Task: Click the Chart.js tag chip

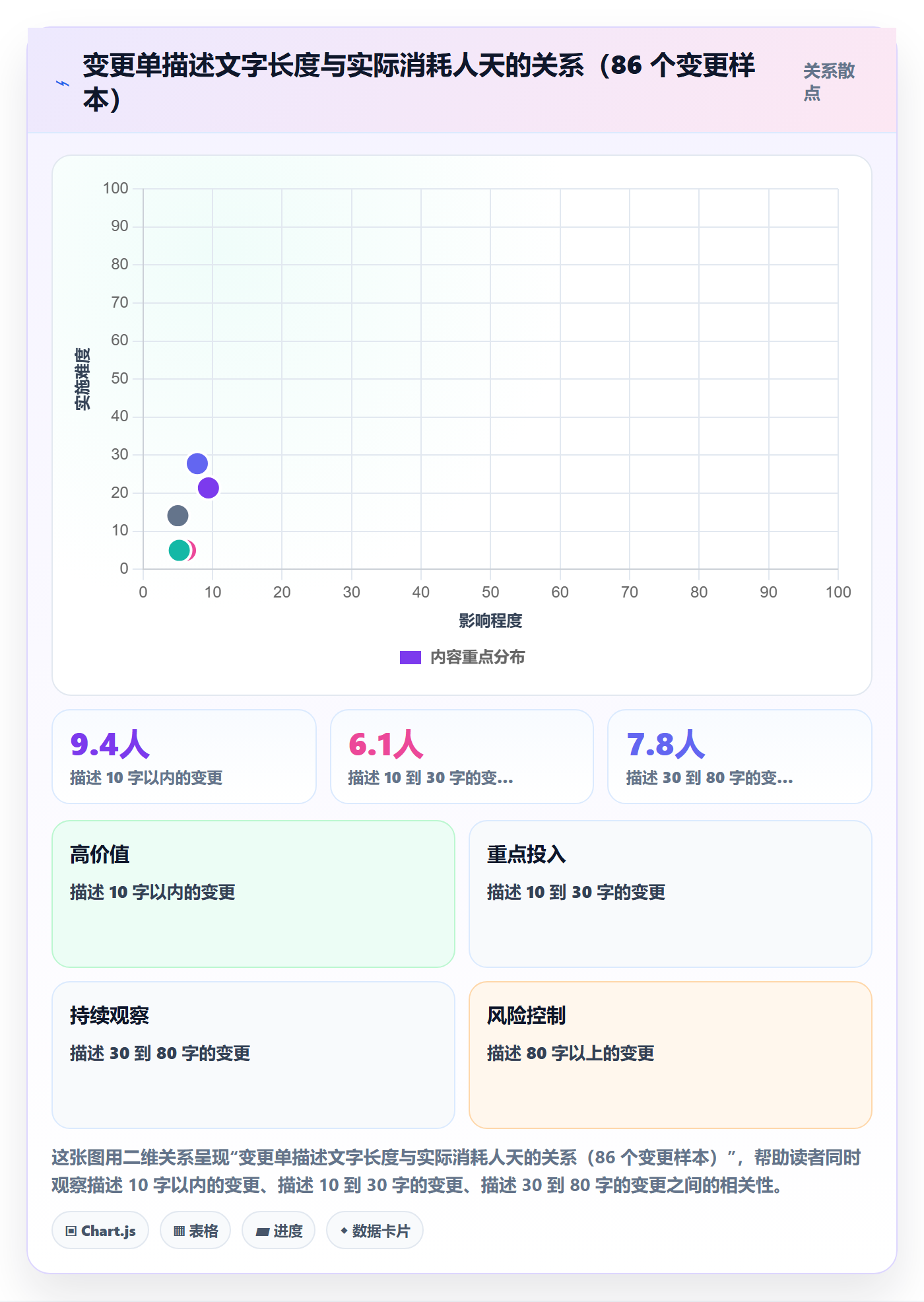Action: (100, 1231)
